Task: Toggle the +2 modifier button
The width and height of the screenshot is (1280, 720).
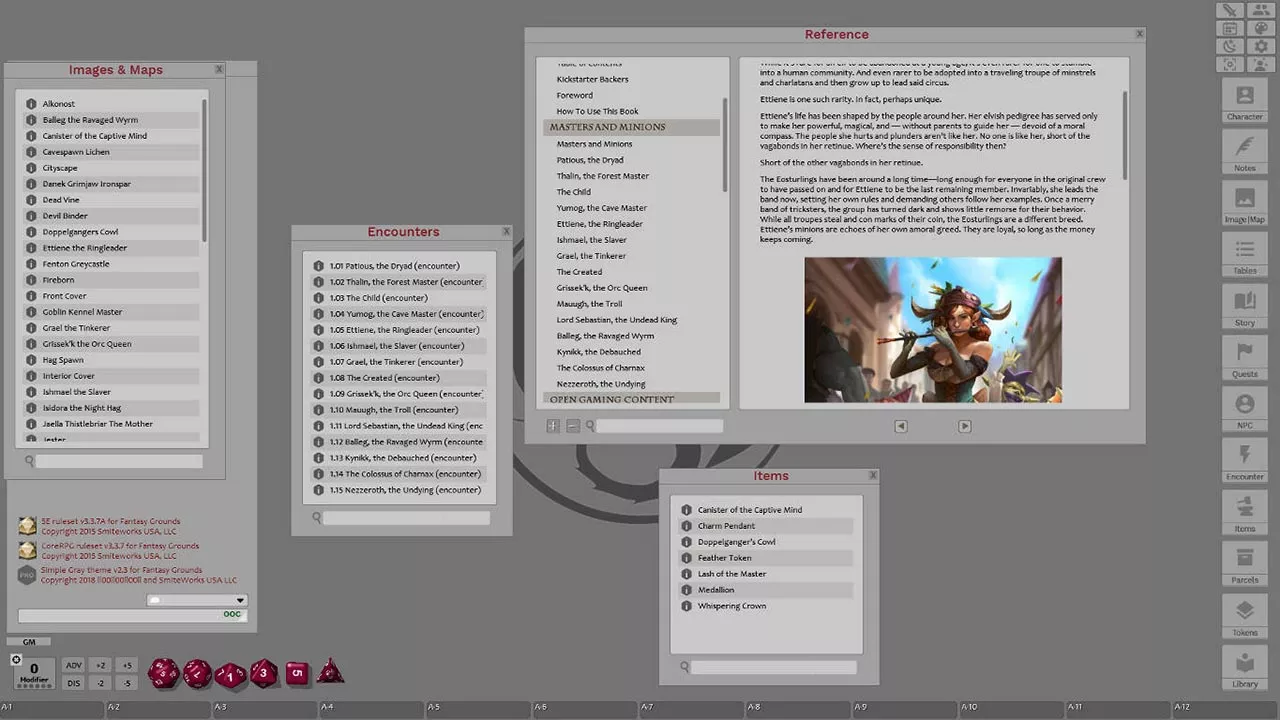Action: pyautogui.click(x=101, y=666)
